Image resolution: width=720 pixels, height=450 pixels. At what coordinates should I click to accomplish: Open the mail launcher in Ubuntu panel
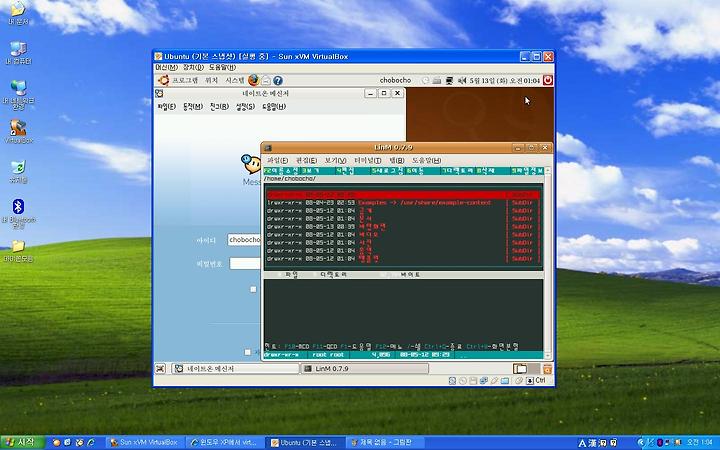(266, 81)
